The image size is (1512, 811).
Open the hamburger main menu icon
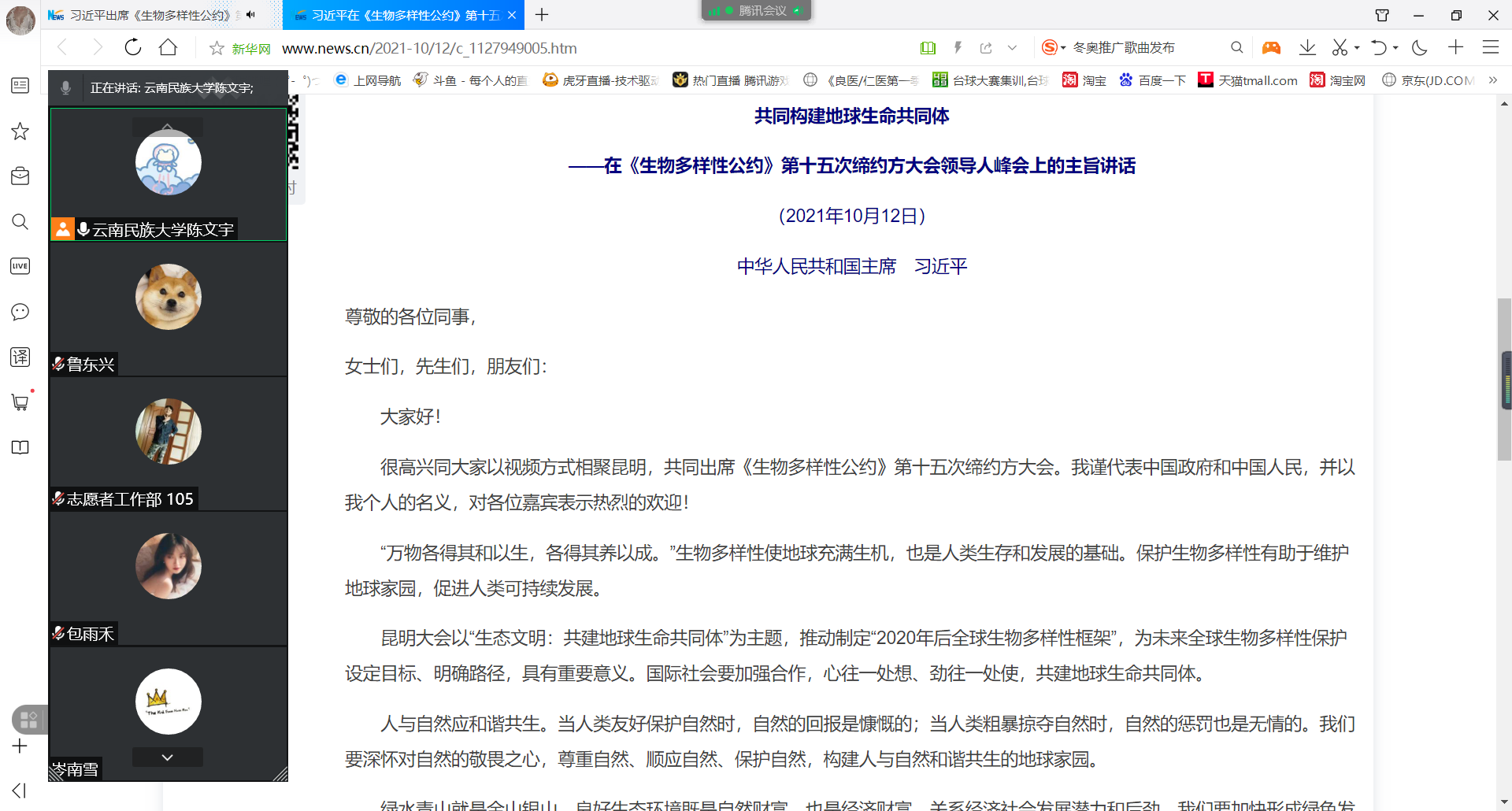click(1491, 48)
